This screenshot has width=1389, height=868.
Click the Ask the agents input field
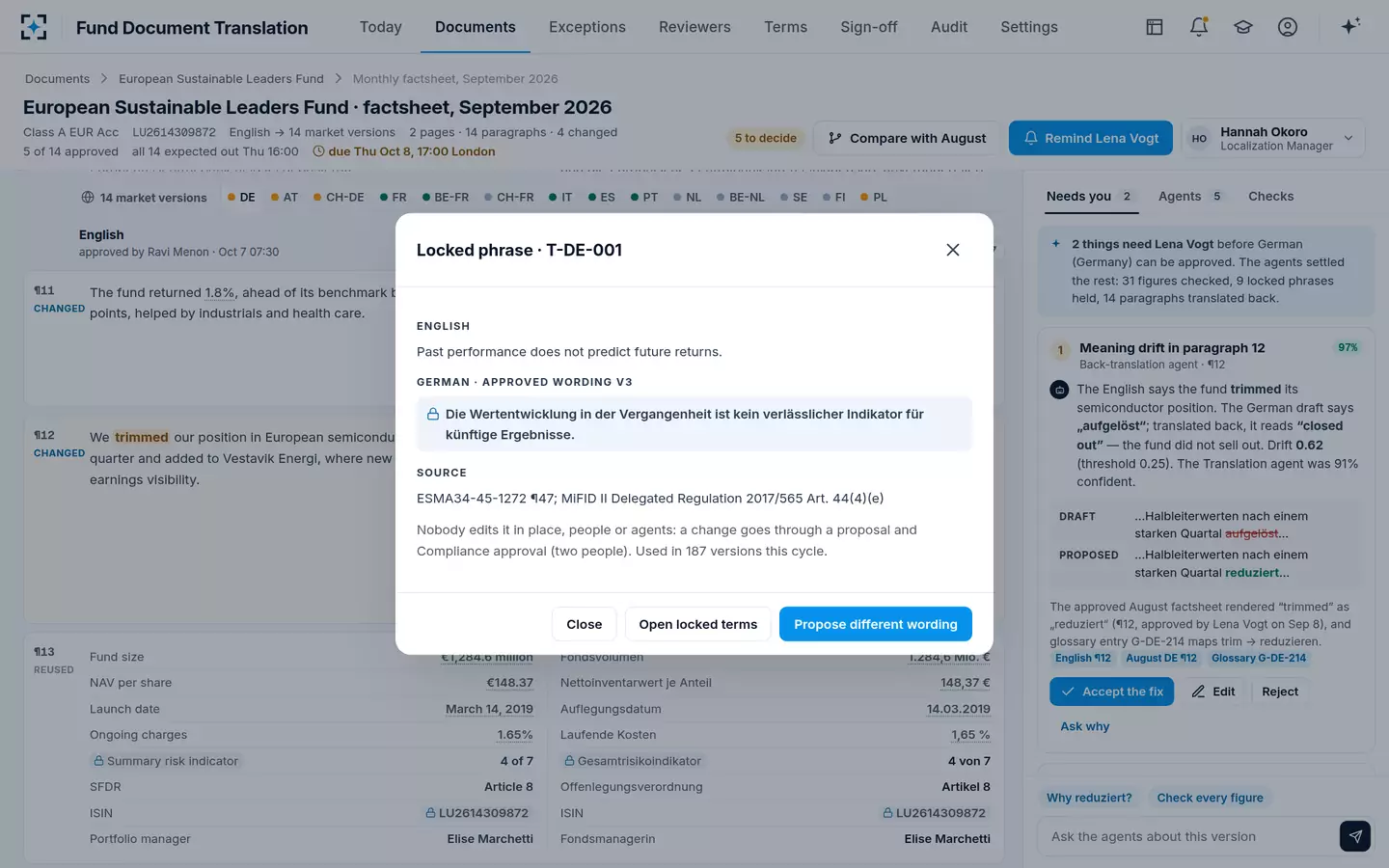pos(1187,836)
